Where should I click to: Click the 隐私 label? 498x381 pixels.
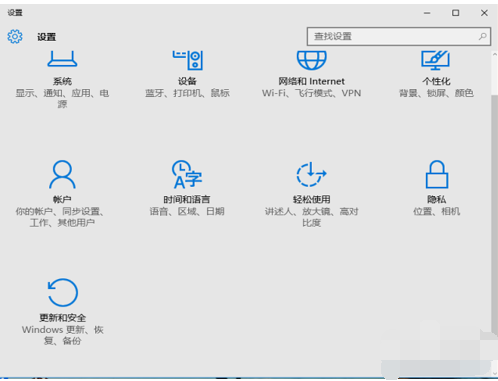437,199
